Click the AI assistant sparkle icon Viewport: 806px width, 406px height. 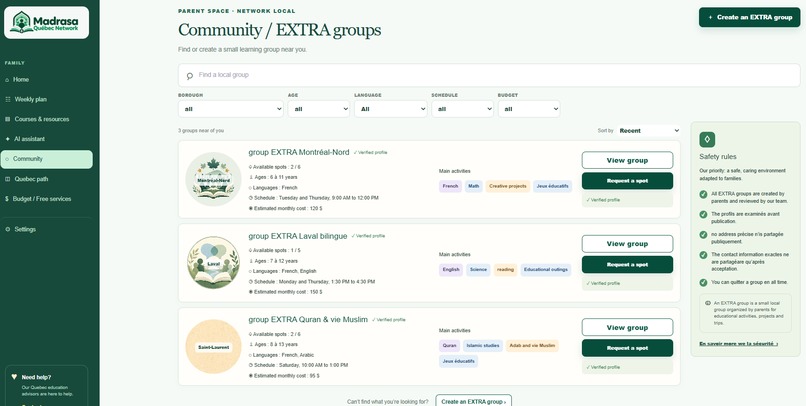click(x=7, y=139)
